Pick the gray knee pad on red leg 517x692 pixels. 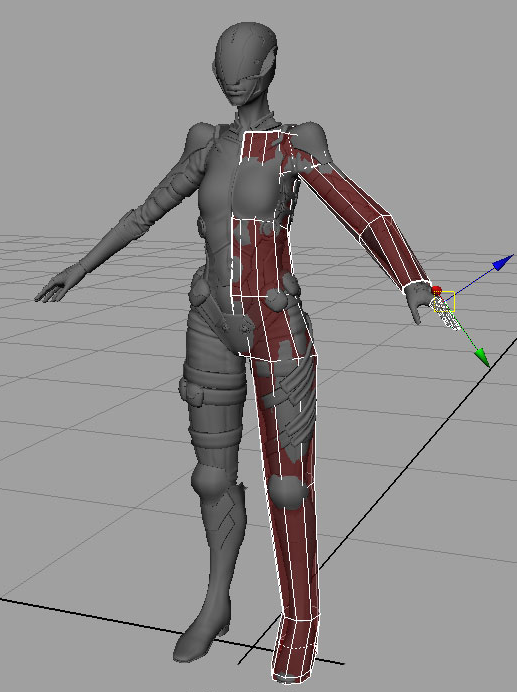coord(288,491)
